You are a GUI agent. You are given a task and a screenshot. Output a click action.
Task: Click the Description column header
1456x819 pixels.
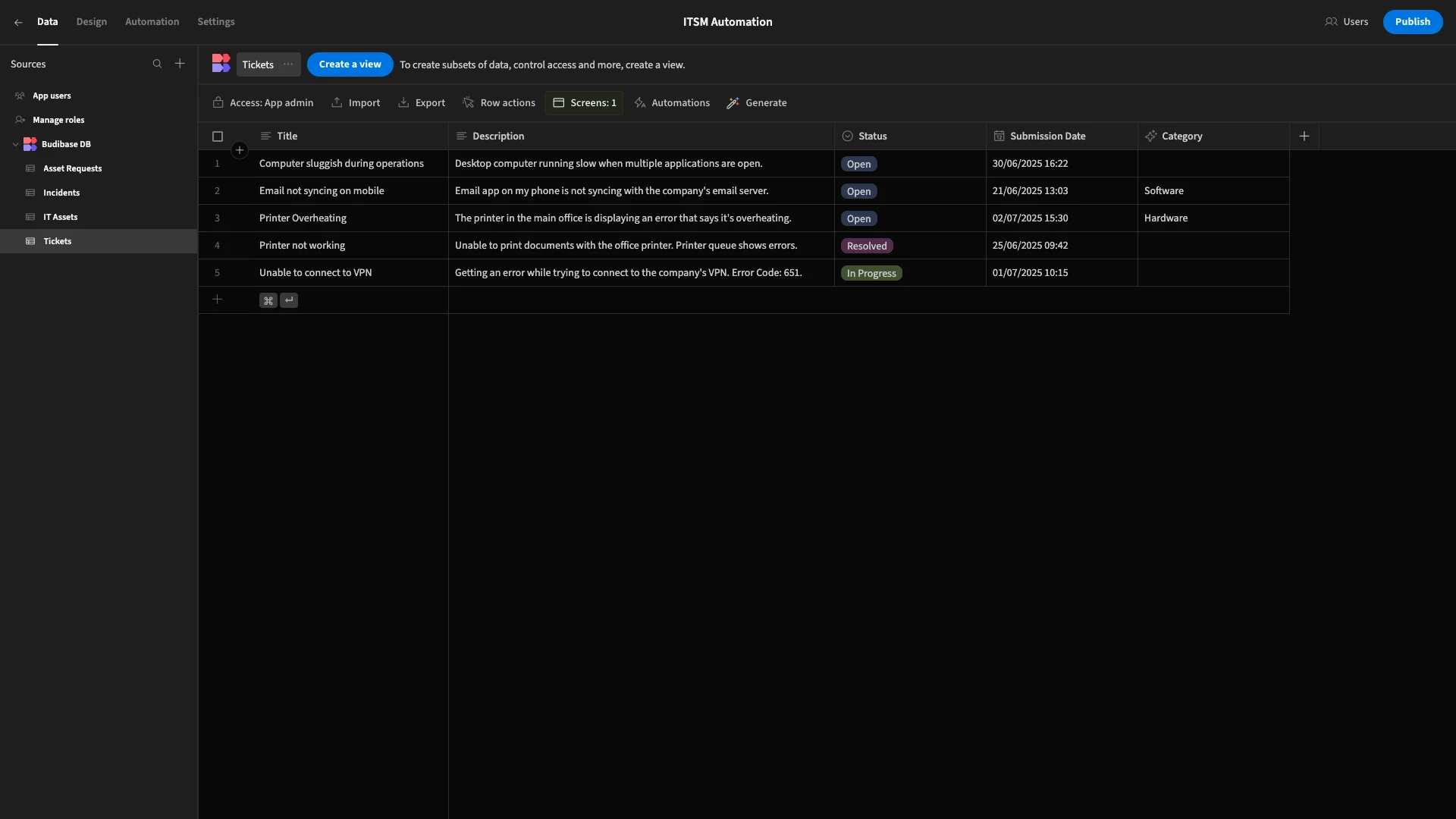642,136
